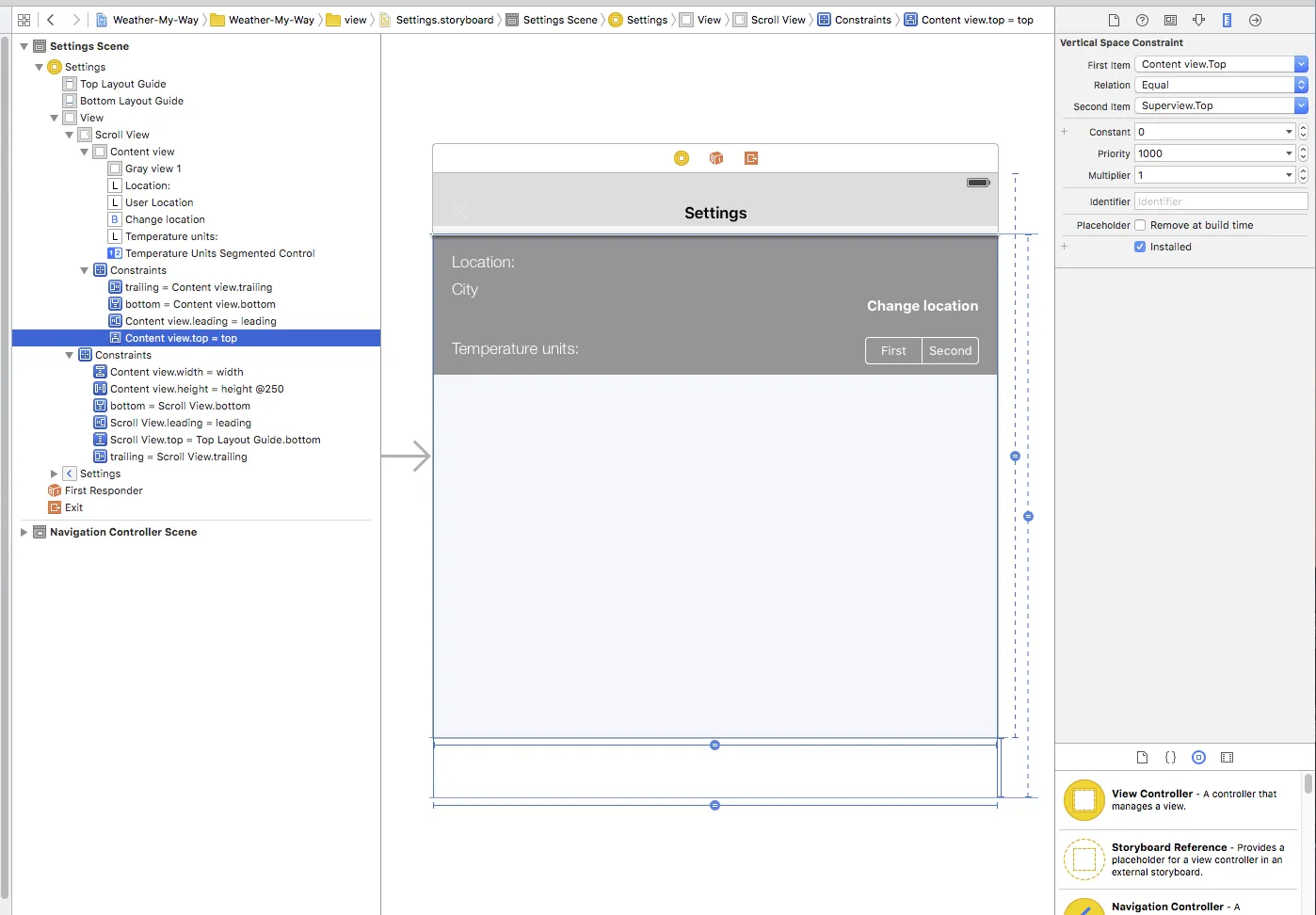Show the Quick Help inspector
Image resolution: width=1316 pixels, height=915 pixels.
1142,20
